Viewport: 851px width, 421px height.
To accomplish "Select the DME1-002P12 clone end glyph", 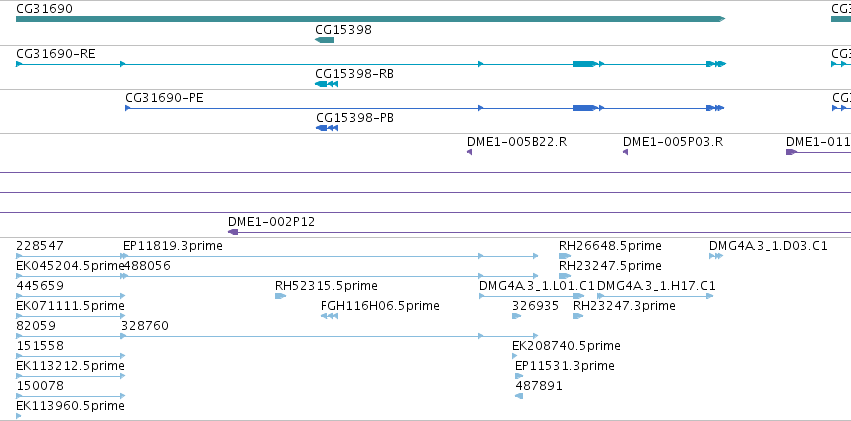I will pos(233,232).
